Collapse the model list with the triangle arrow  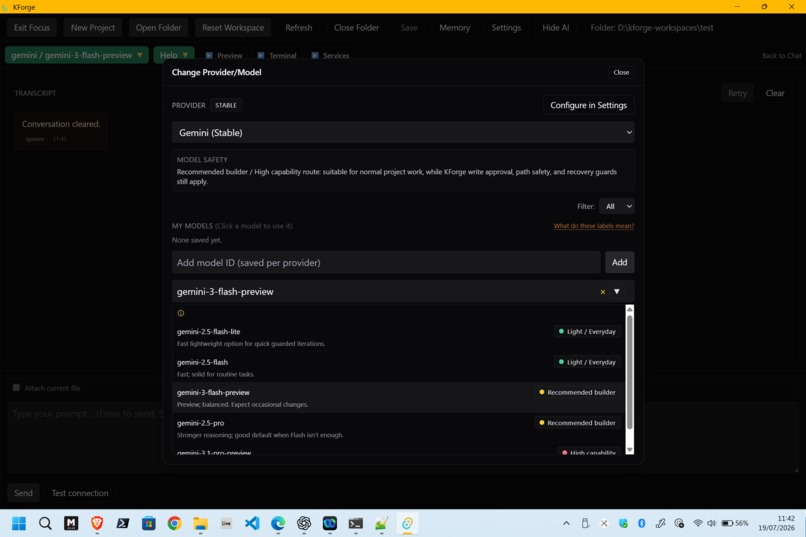click(x=617, y=292)
